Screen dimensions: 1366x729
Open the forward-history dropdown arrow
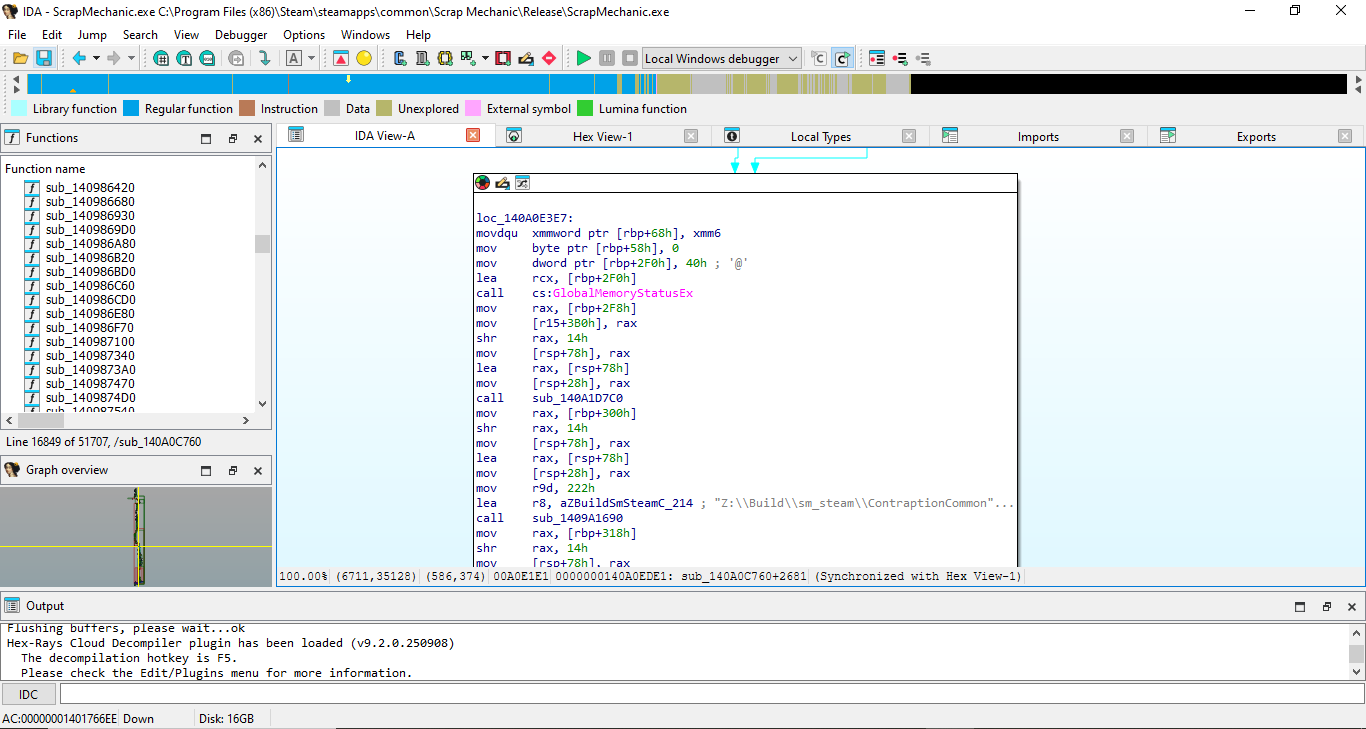click(131, 58)
